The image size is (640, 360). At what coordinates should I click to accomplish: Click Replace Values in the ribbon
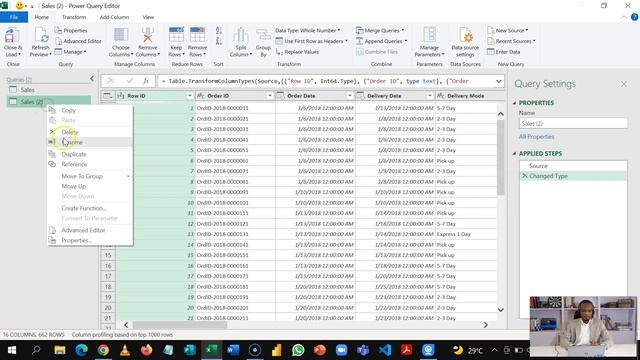[x=298, y=52]
